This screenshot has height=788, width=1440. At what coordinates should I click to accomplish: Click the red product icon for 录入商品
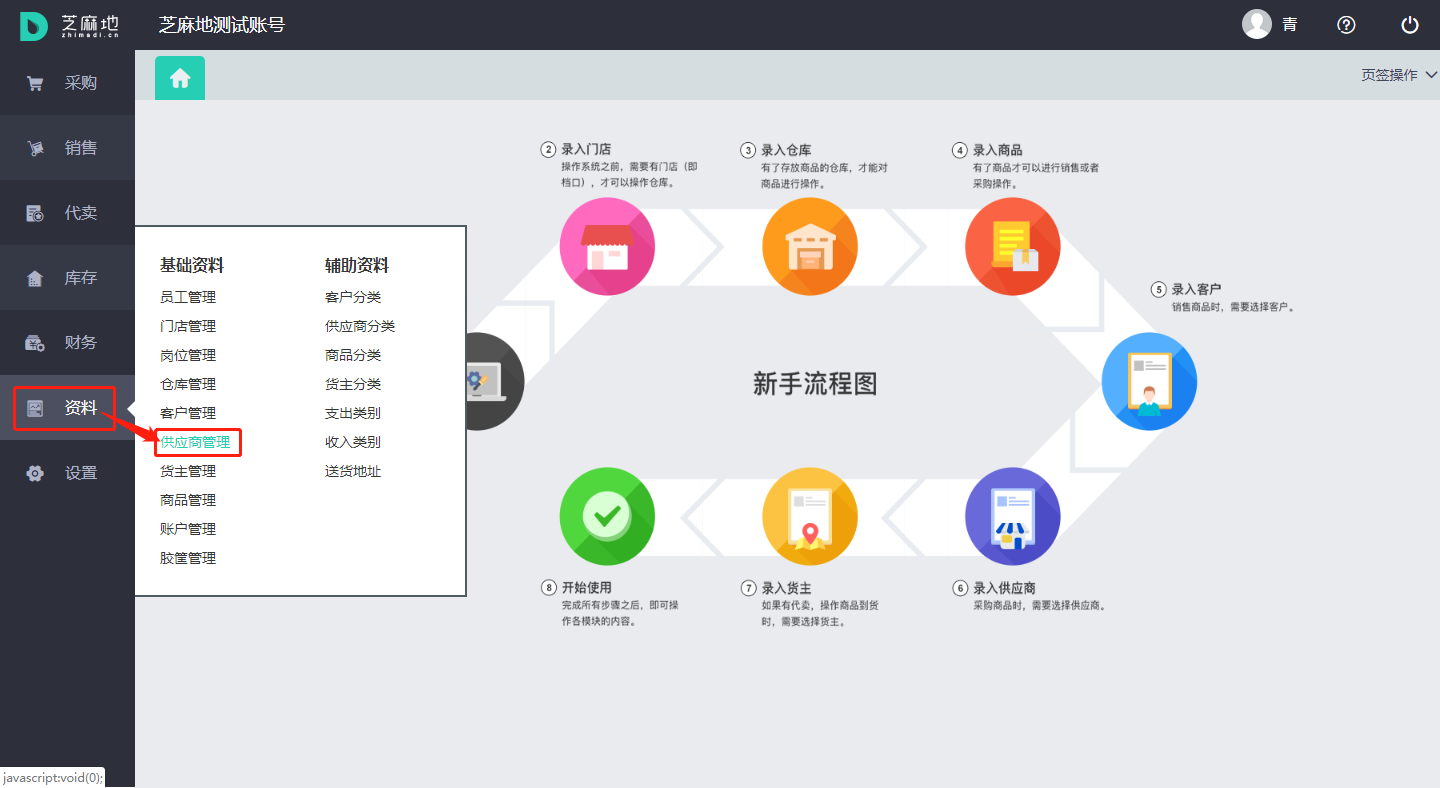pos(1012,246)
